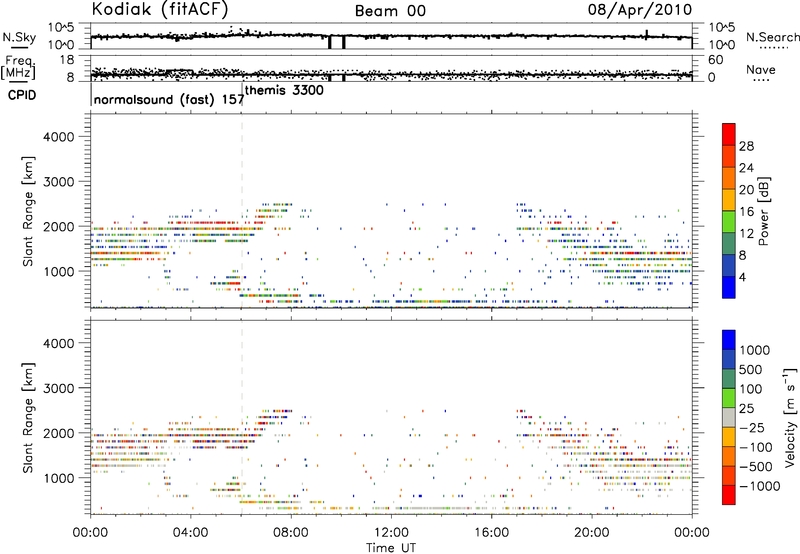Click the grey segment of the Velocity colorbar
The width and height of the screenshot is (800, 554).
point(729,417)
